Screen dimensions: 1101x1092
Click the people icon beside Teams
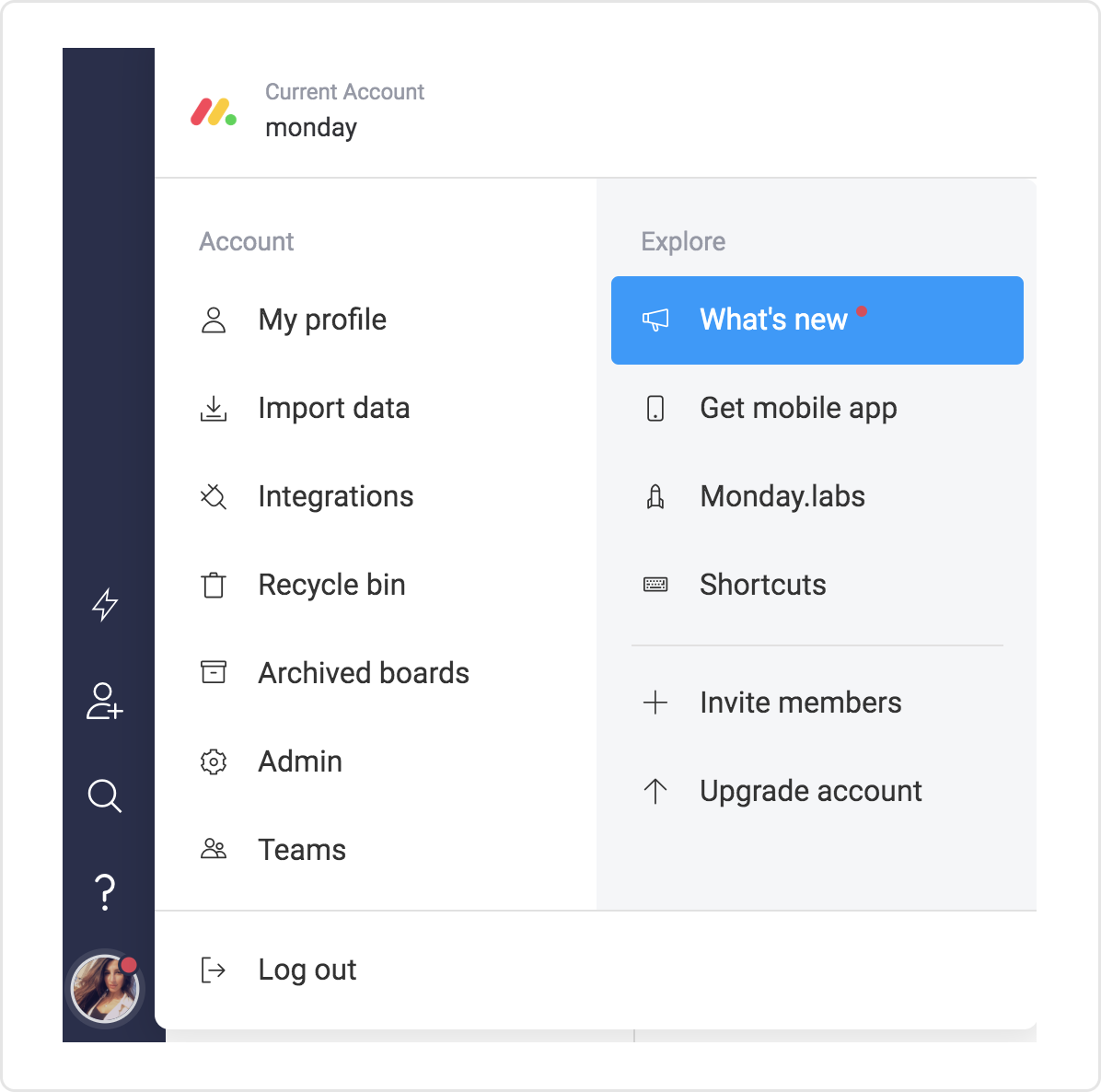(x=214, y=849)
